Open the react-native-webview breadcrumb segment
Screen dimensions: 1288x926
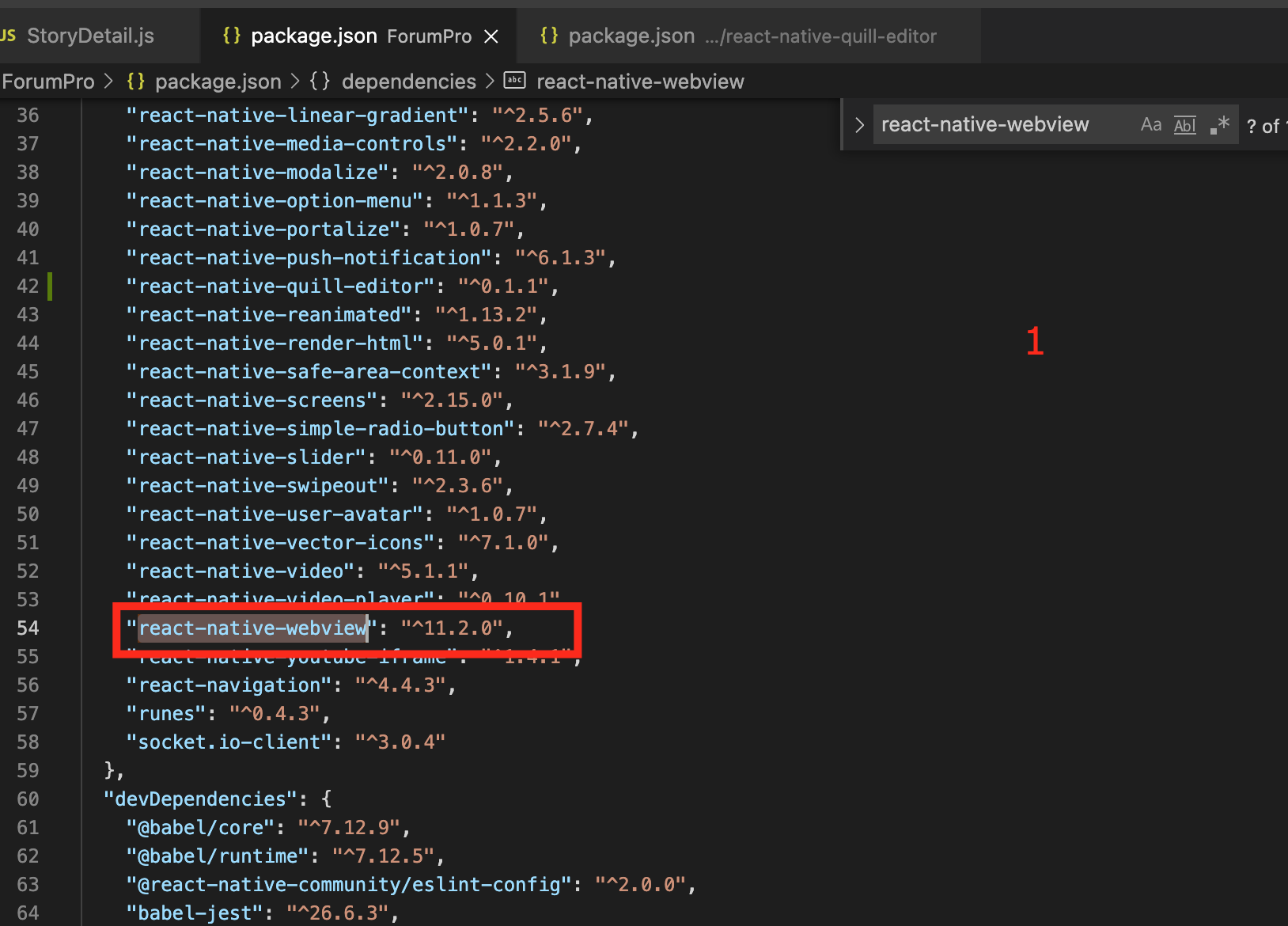click(x=640, y=82)
